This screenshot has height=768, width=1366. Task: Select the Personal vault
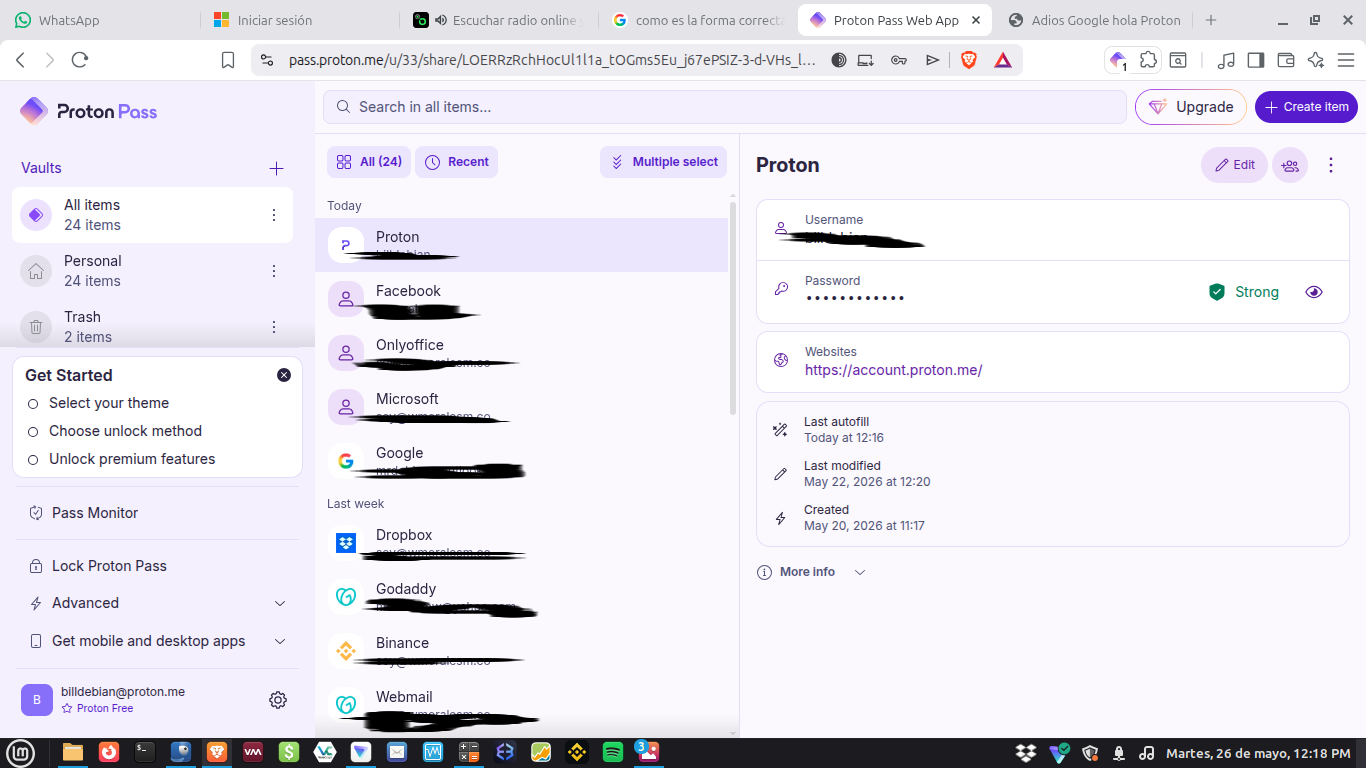(152, 271)
